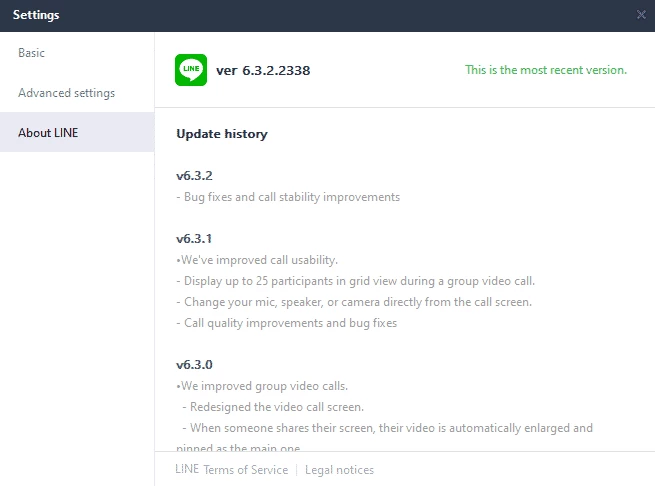
Task: Click the call stability improvements note
Action: click(x=291, y=197)
